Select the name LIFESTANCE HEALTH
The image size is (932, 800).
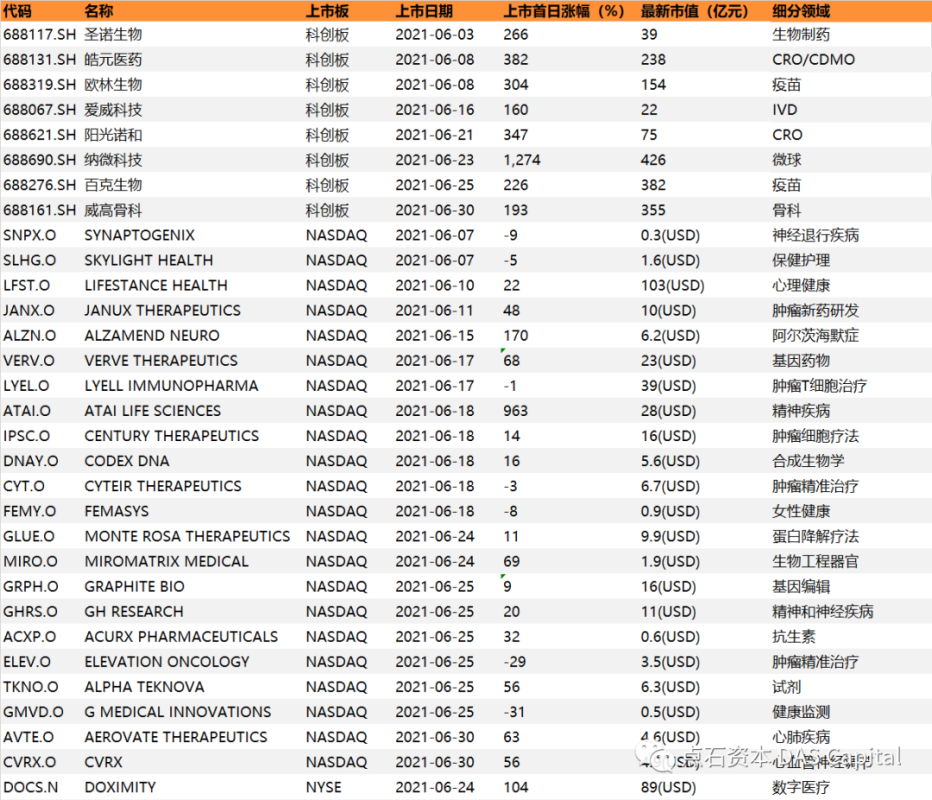click(x=156, y=285)
